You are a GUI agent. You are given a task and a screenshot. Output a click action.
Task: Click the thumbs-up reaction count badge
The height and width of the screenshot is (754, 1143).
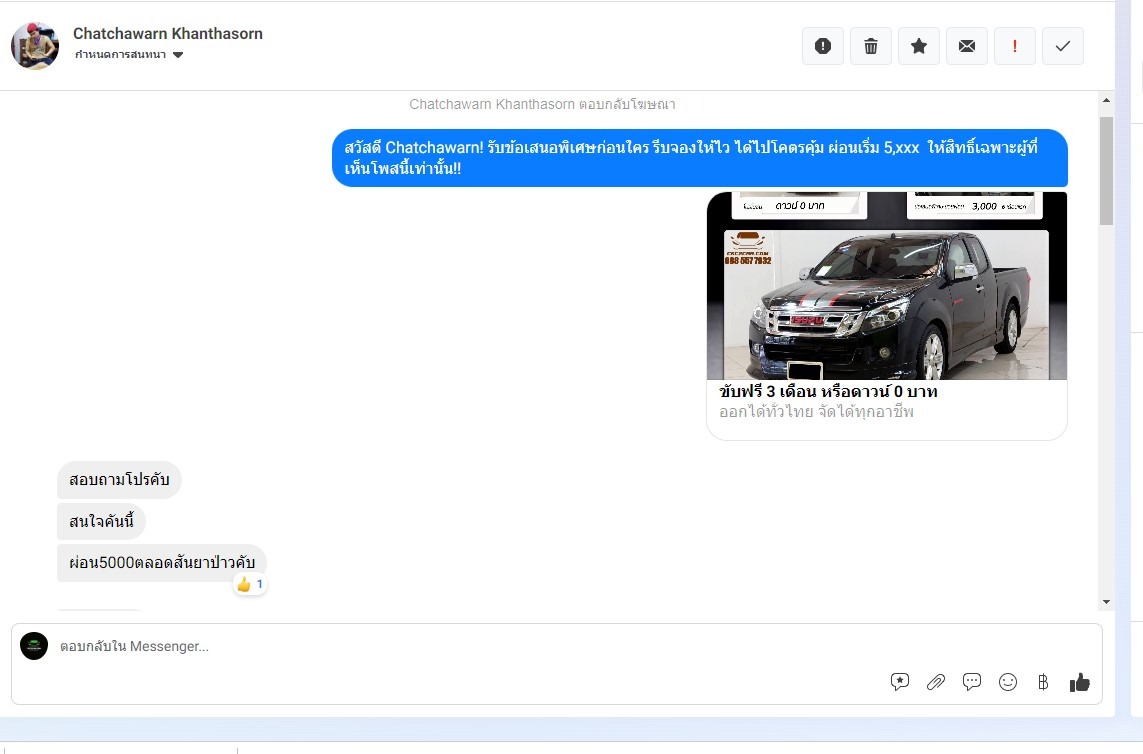250,584
